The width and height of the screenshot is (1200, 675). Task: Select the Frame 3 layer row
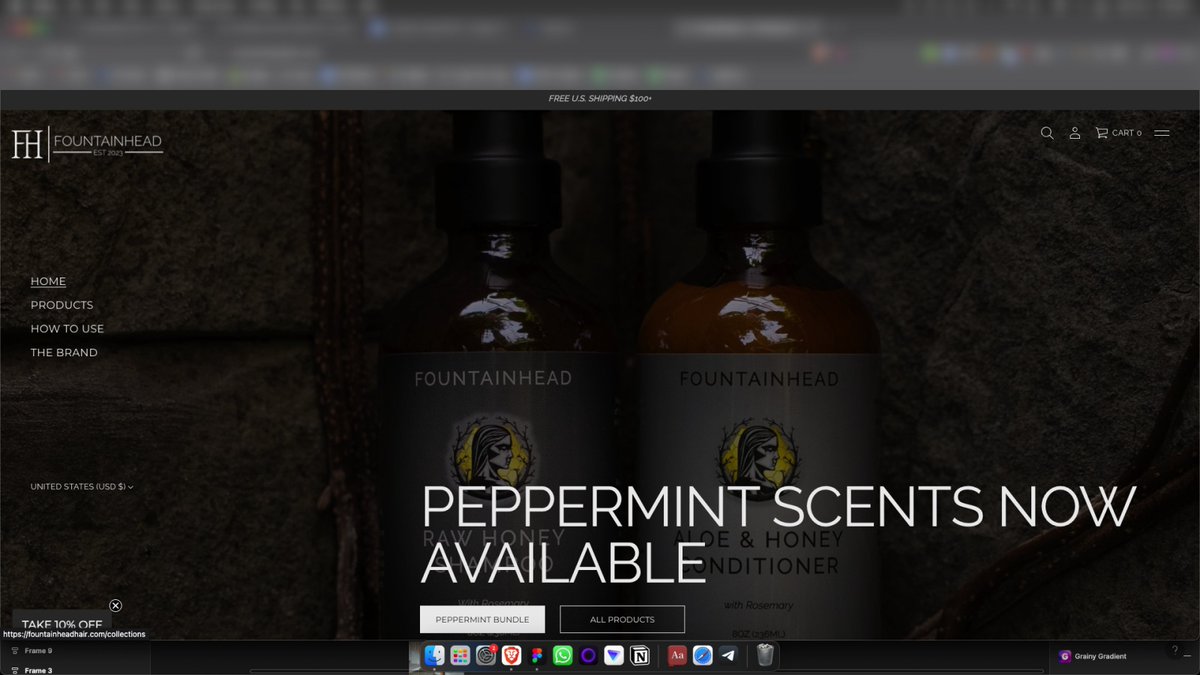[x=75, y=670]
